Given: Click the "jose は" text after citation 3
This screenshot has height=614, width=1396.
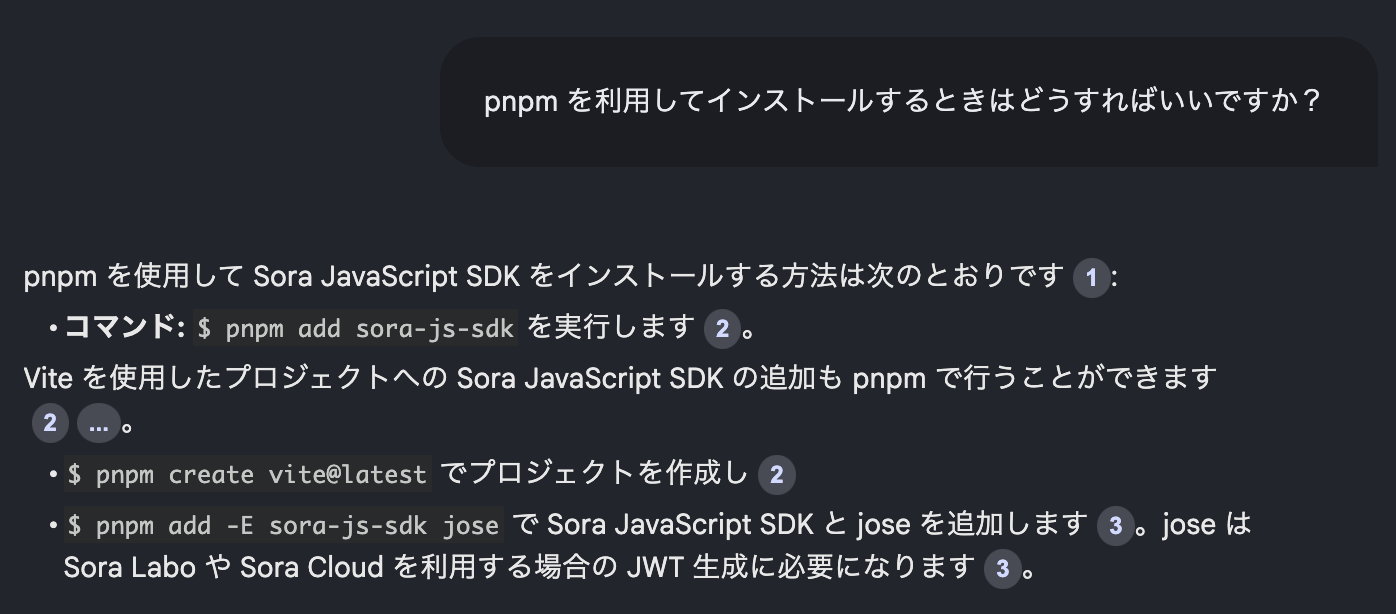Looking at the screenshot, I should pos(1206,525).
